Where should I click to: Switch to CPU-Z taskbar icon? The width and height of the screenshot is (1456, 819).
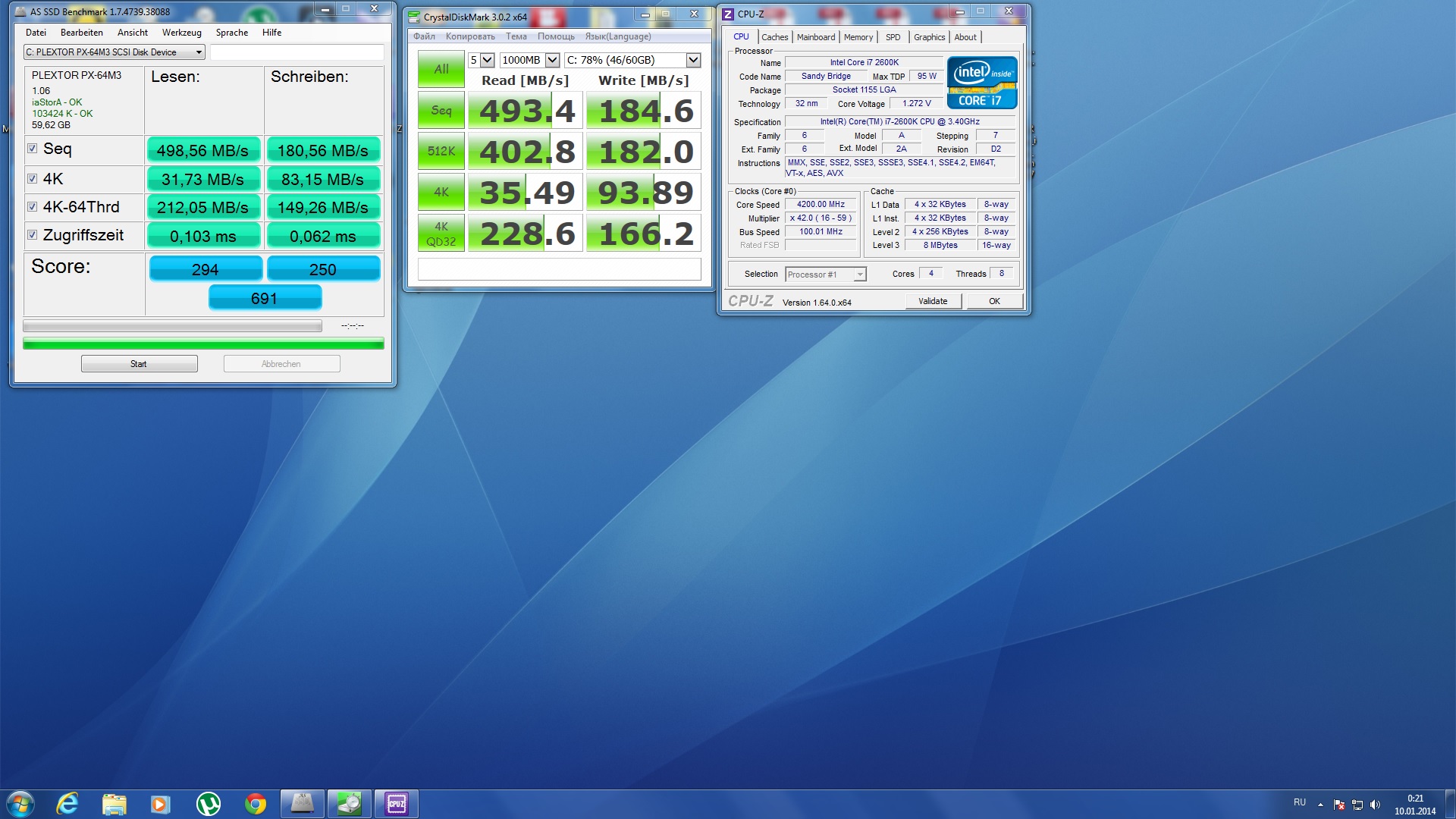pos(397,804)
